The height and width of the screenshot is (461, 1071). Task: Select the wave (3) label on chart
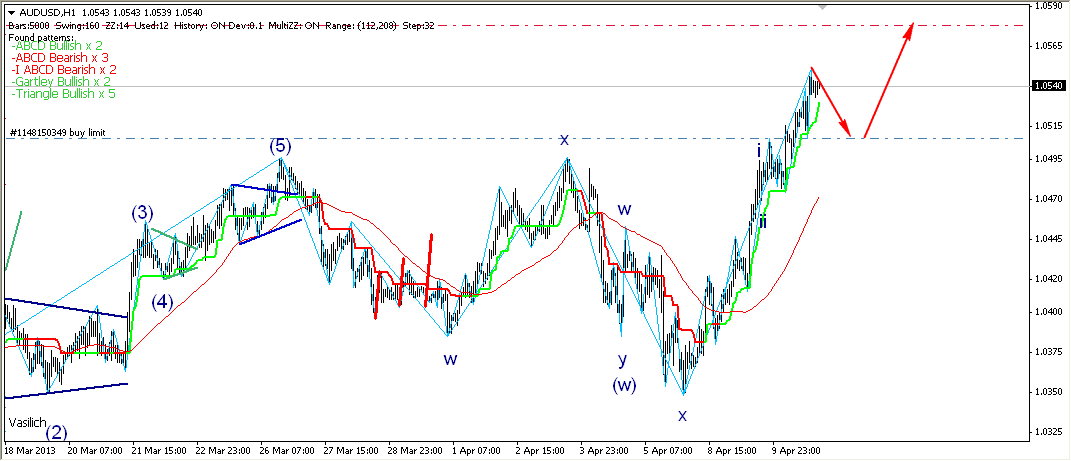click(x=141, y=212)
